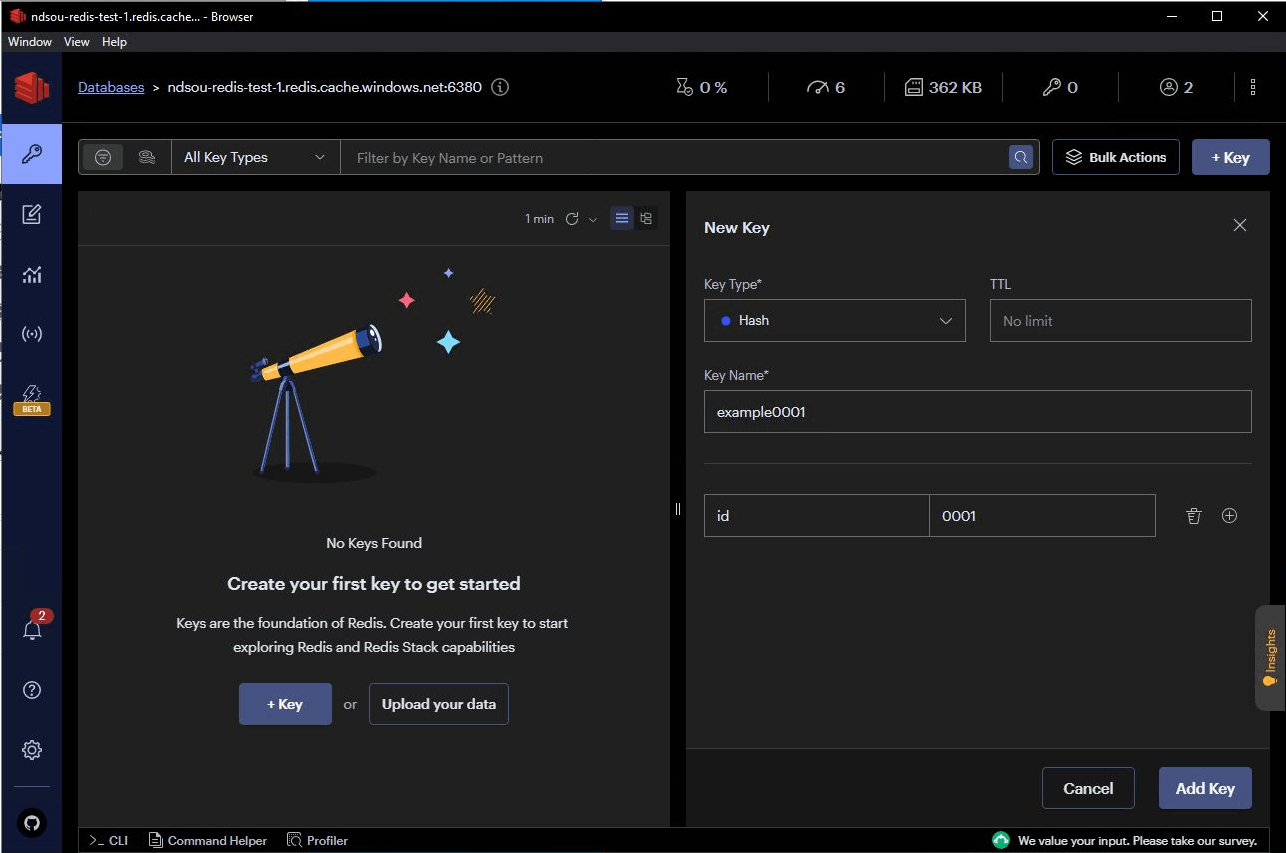
Task: Close the New Key panel
Action: click(x=1240, y=226)
